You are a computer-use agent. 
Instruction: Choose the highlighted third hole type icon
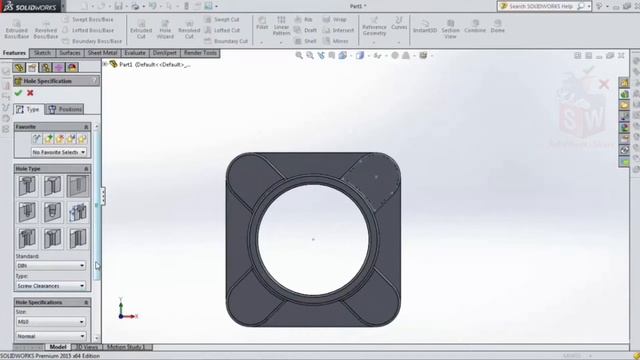click(x=78, y=186)
